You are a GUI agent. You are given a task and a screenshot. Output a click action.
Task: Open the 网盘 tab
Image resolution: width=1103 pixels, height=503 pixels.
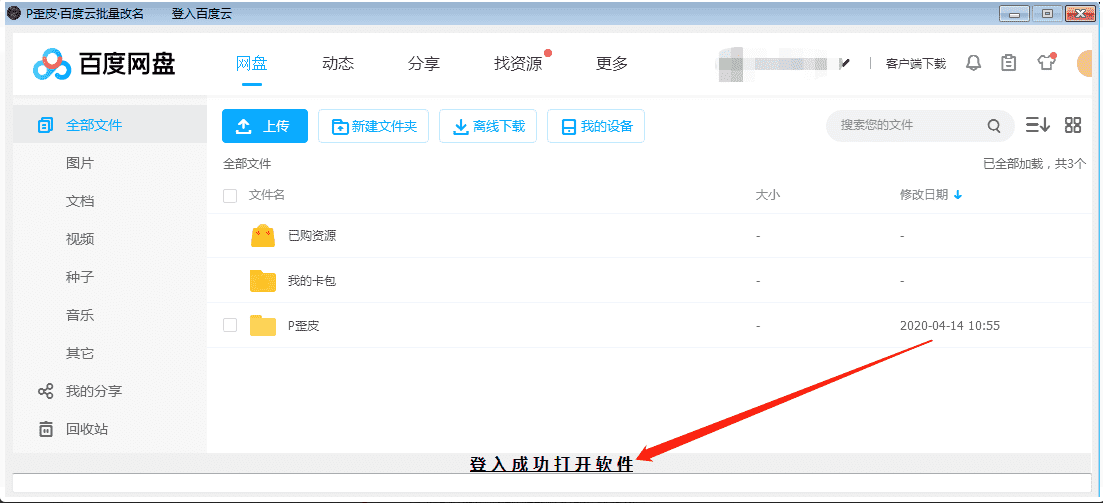[x=251, y=64]
